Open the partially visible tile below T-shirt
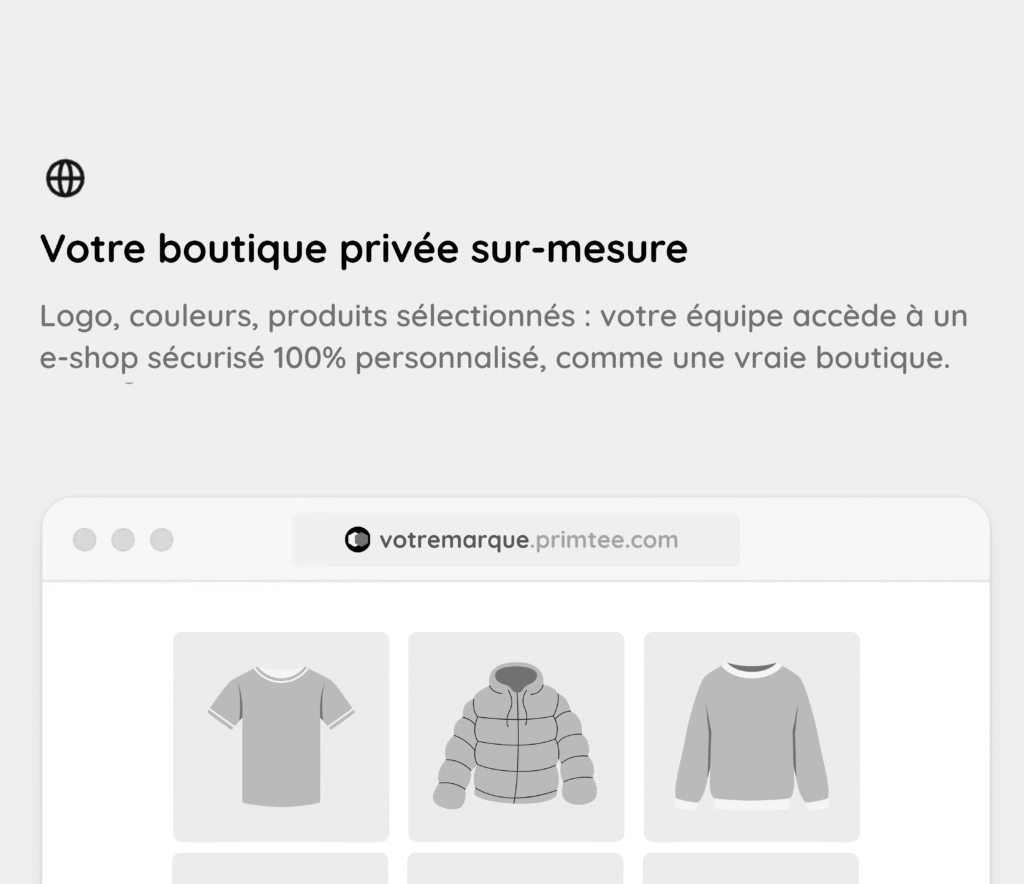The height and width of the screenshot is (884, 1024). [x=280, y=868]
